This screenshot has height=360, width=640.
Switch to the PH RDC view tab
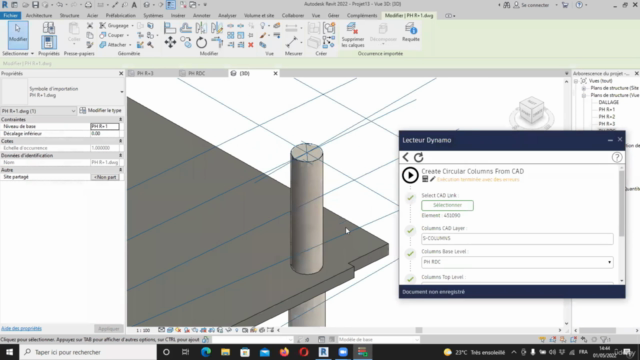[x=196, y=73]
